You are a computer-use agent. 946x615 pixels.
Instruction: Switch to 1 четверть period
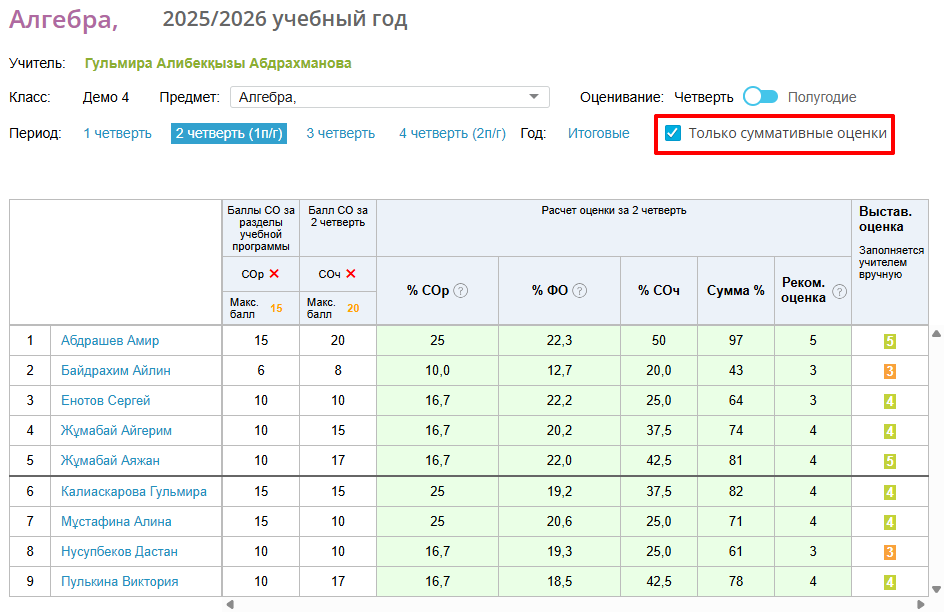pyautogui.click(x=117, y=134)
